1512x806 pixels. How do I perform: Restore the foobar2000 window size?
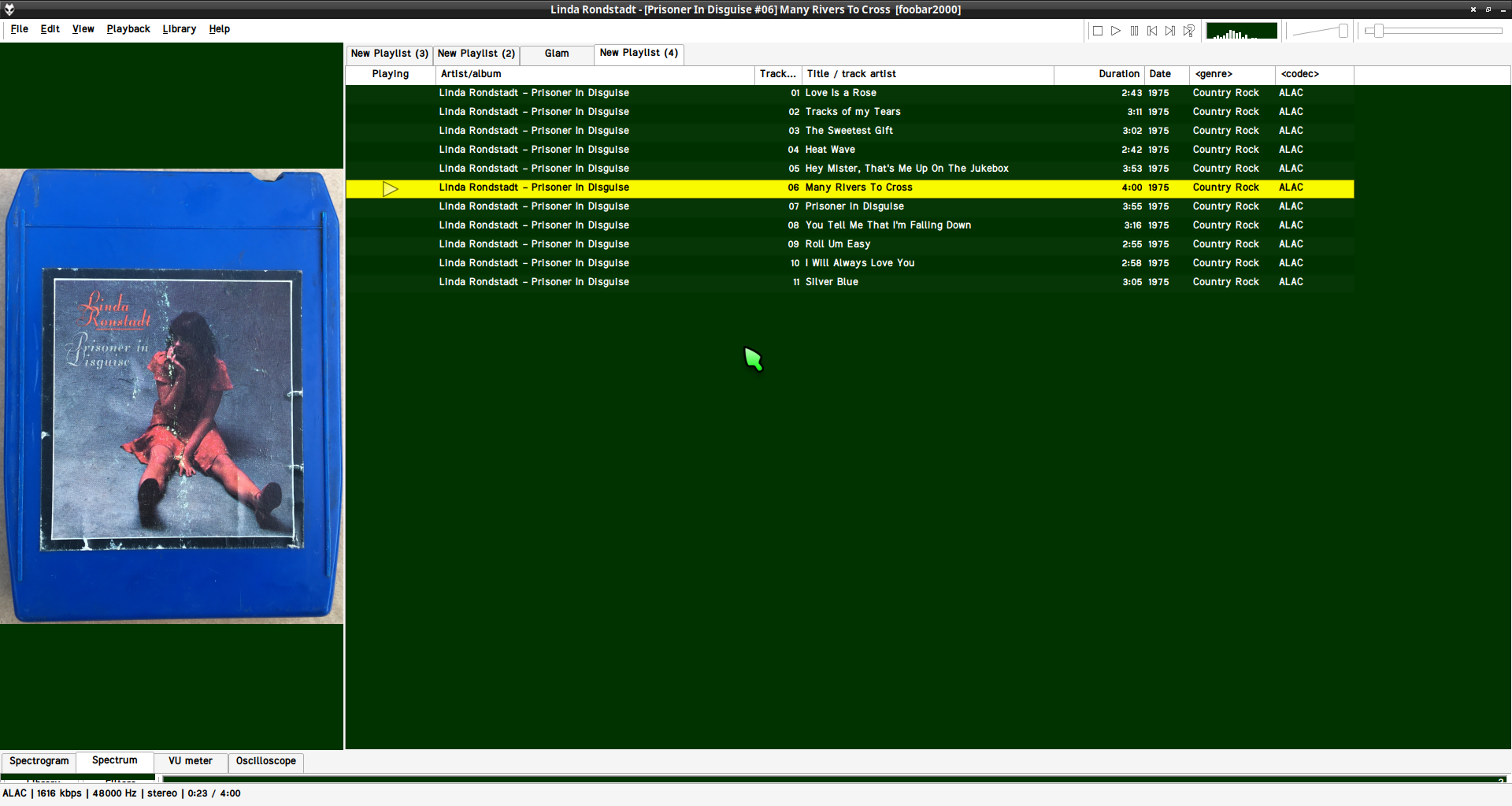coord(1488,9)
